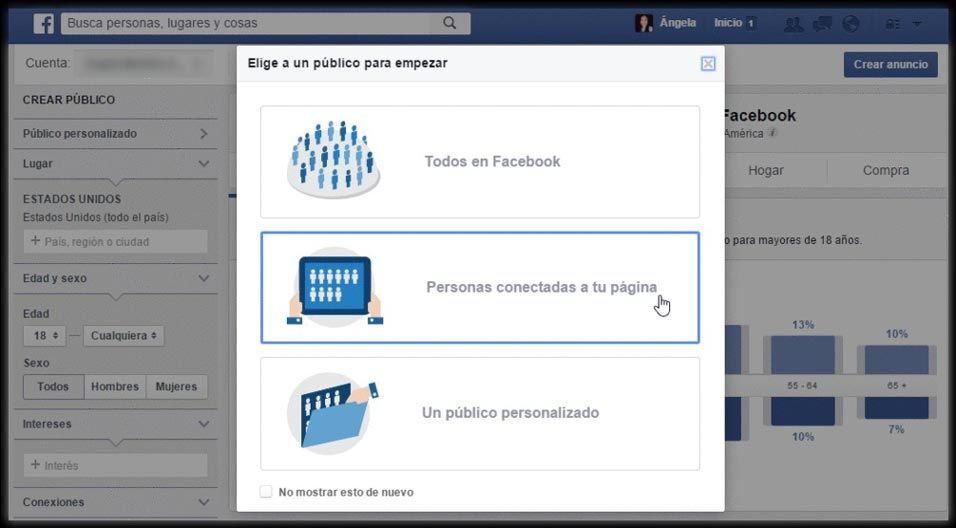Expand the Público personalizado section
Viewport: 956px width, 528px height.
click(x=203, y=133)
